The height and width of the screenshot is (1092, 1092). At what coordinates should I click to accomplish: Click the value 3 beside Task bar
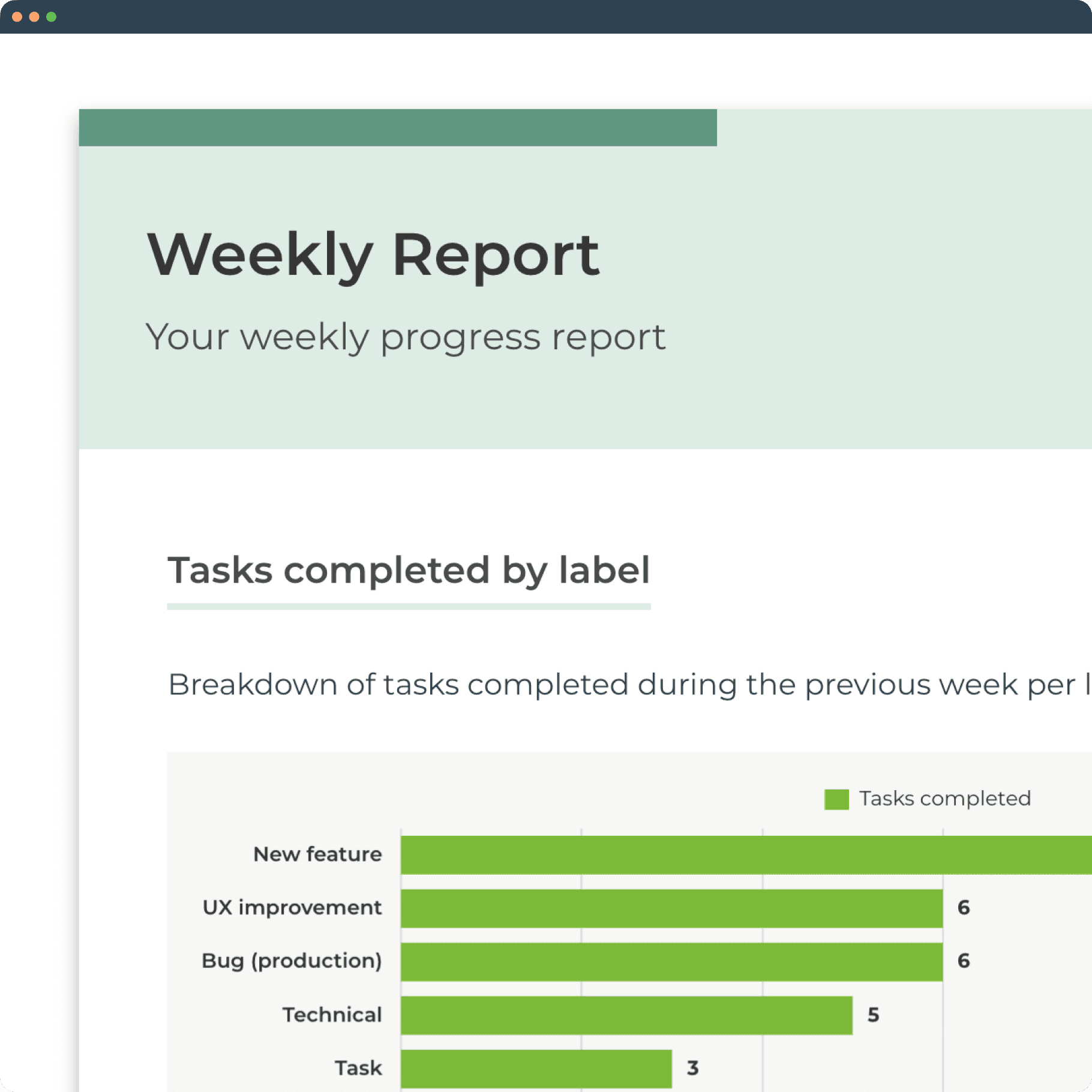pos(693,1069)
